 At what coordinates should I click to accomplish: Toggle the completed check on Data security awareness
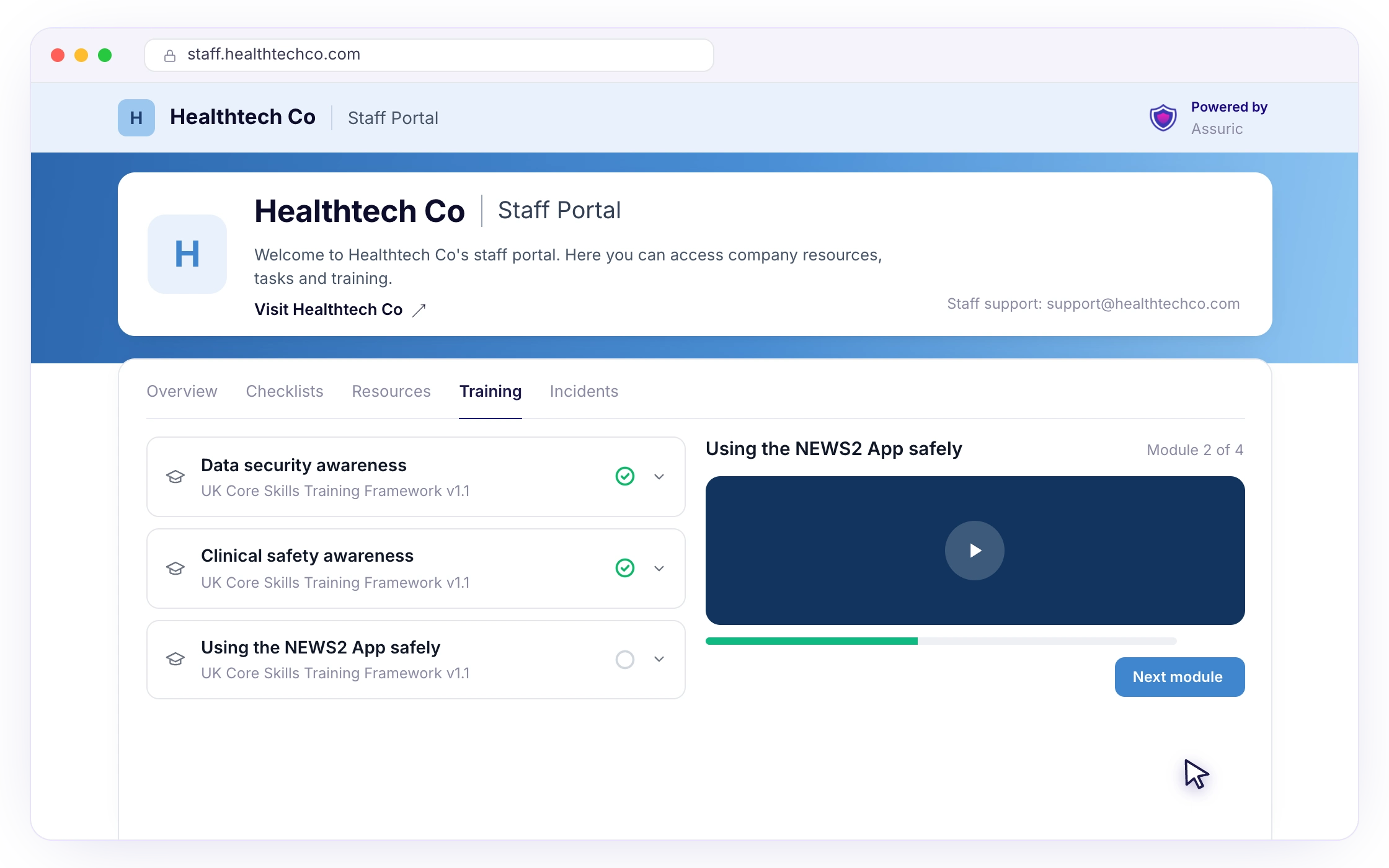coord(625,476)
